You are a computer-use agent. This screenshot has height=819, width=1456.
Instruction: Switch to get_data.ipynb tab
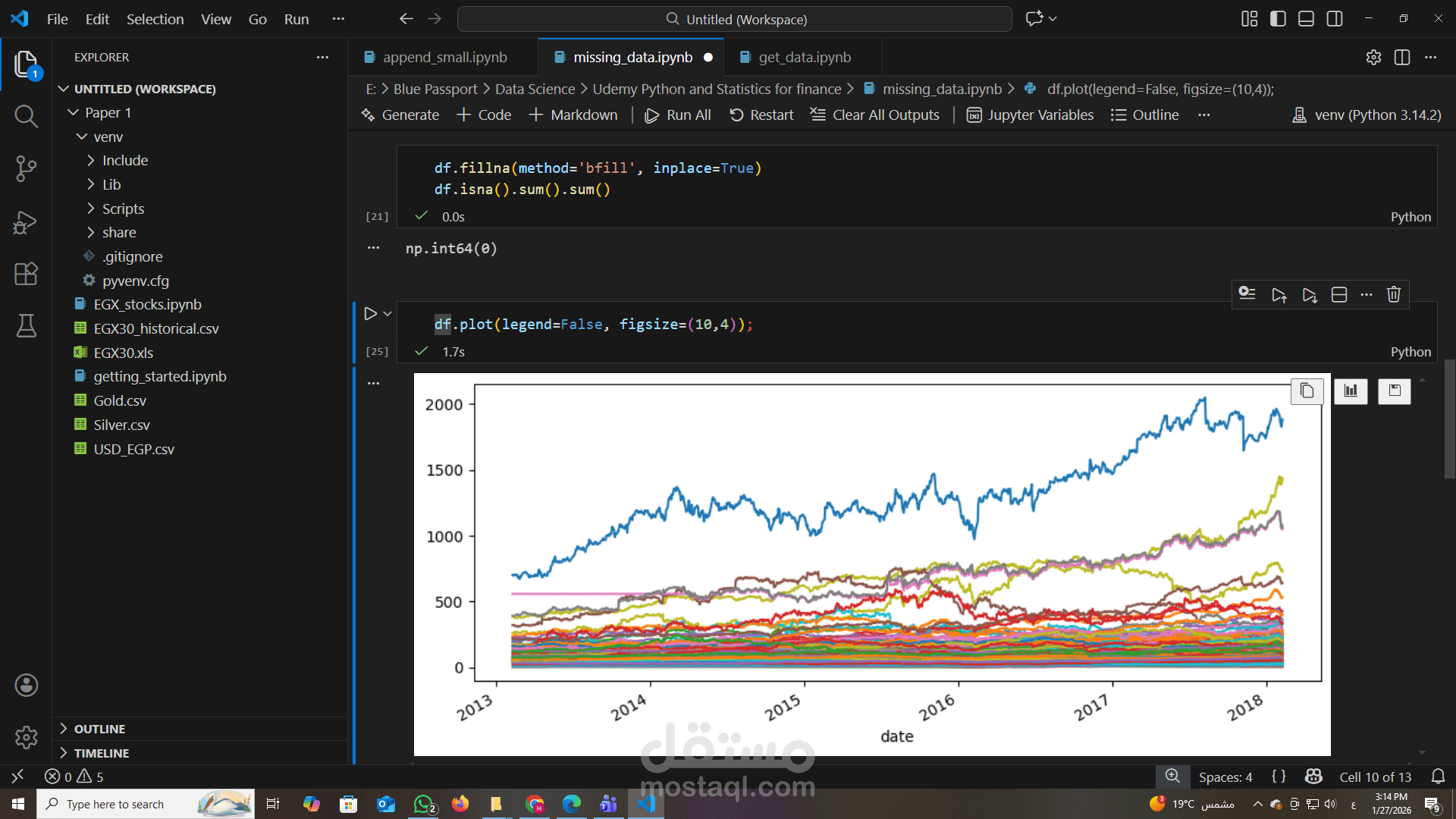(804, 58)
